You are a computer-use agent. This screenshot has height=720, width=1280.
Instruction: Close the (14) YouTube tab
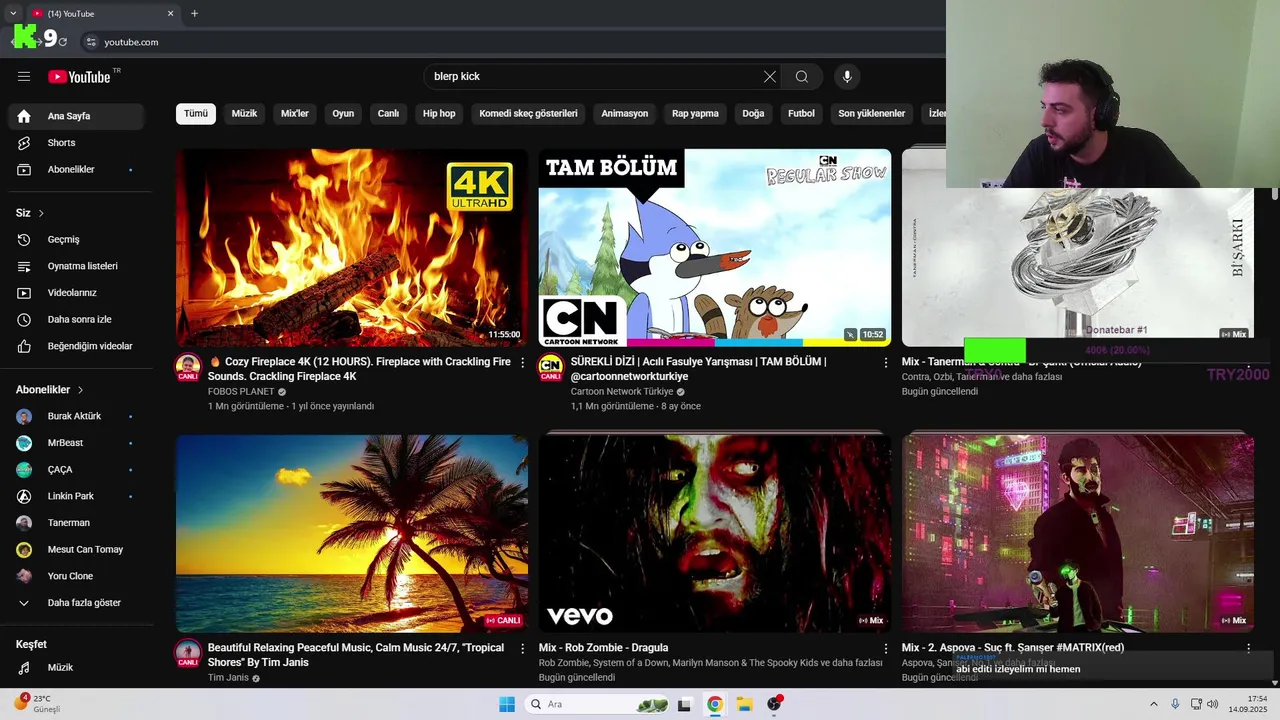pos(170,14)
